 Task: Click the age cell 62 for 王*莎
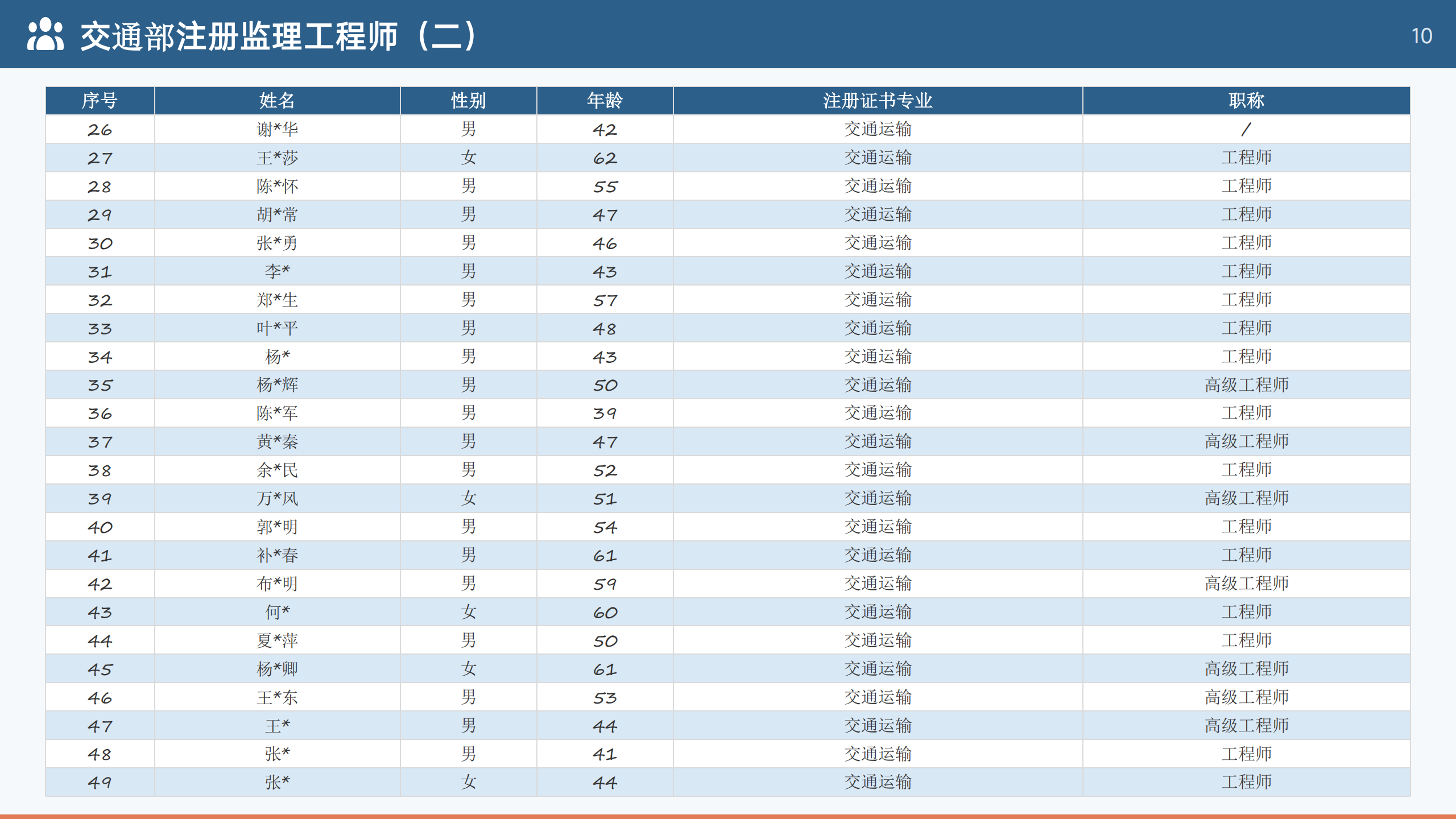pos(605,158)
